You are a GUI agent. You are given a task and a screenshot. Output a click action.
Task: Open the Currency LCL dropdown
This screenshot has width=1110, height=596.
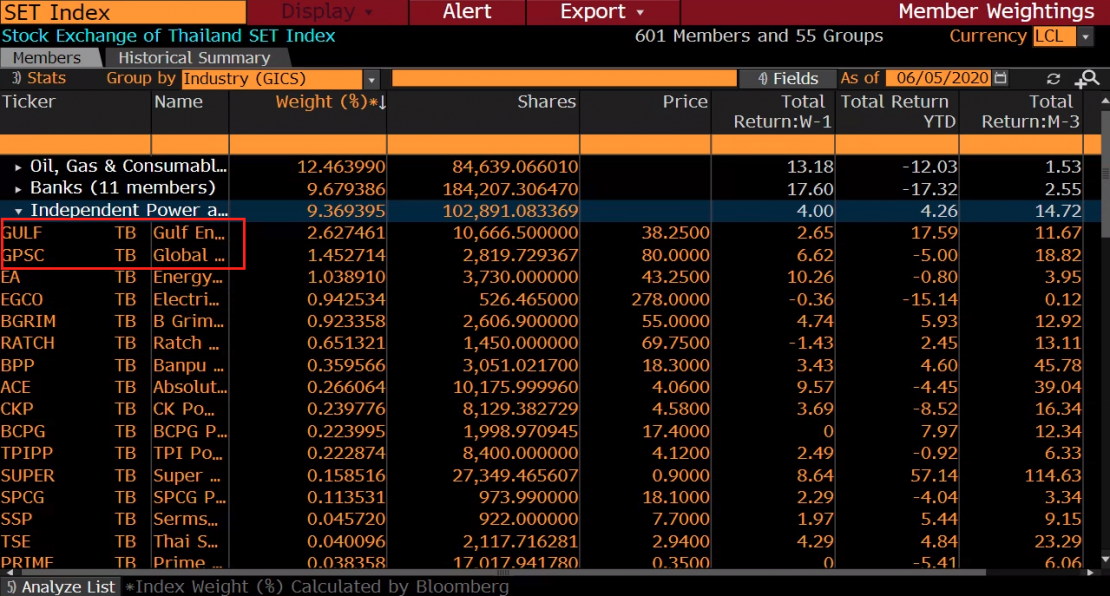pos(1085,36)
